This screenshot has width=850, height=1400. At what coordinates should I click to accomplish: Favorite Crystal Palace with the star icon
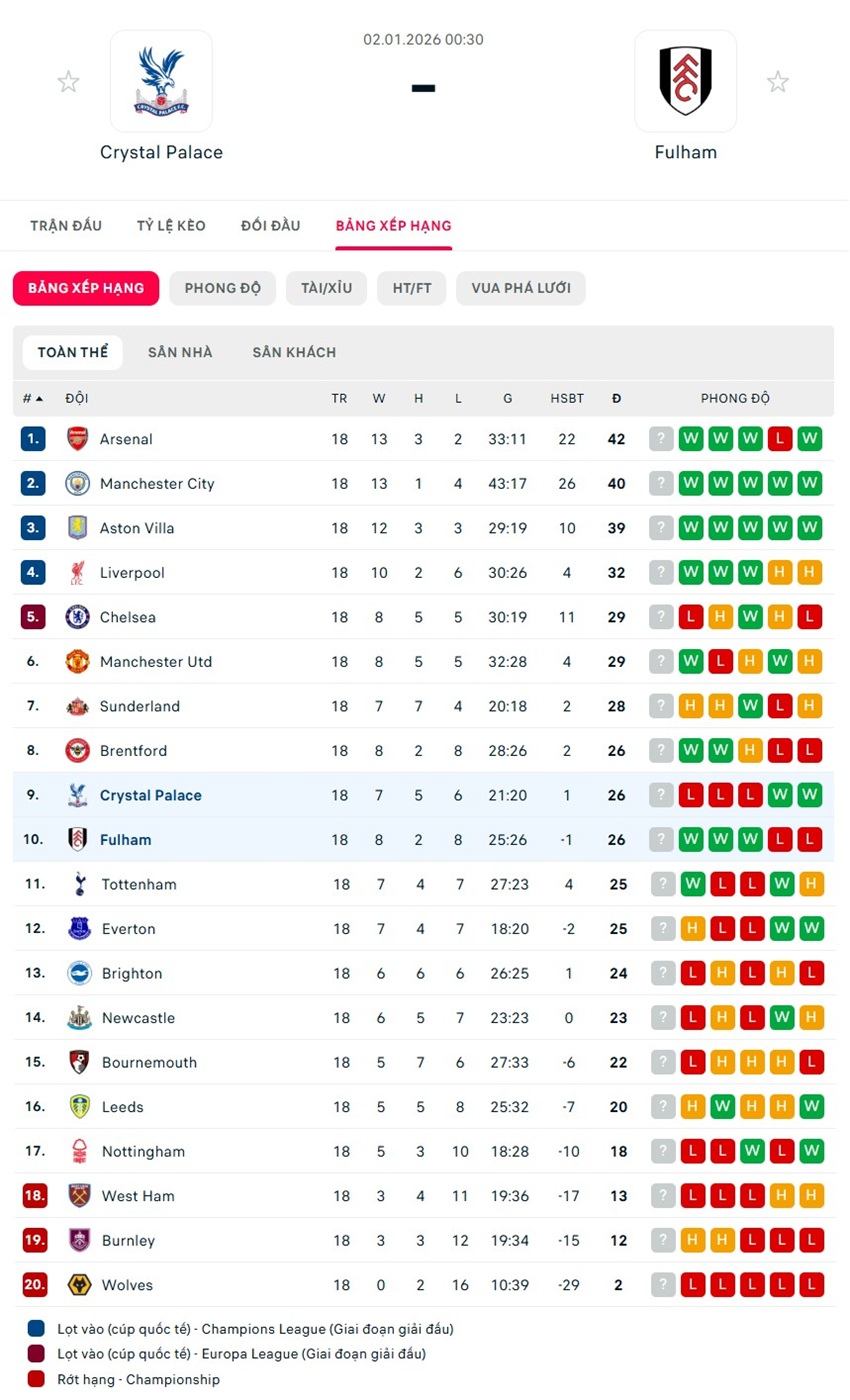pos(68,82)
